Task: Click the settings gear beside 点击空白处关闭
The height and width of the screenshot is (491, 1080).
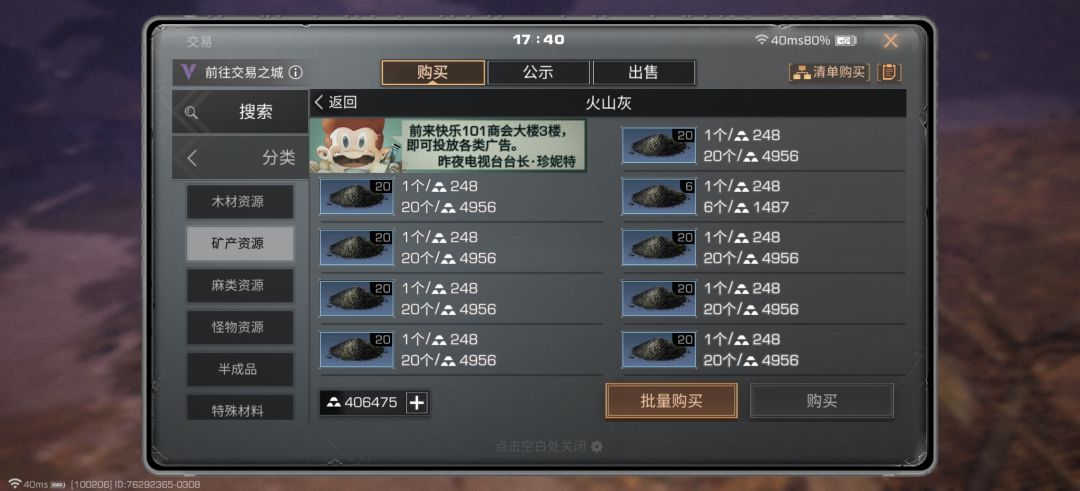Action: (596, 447)
